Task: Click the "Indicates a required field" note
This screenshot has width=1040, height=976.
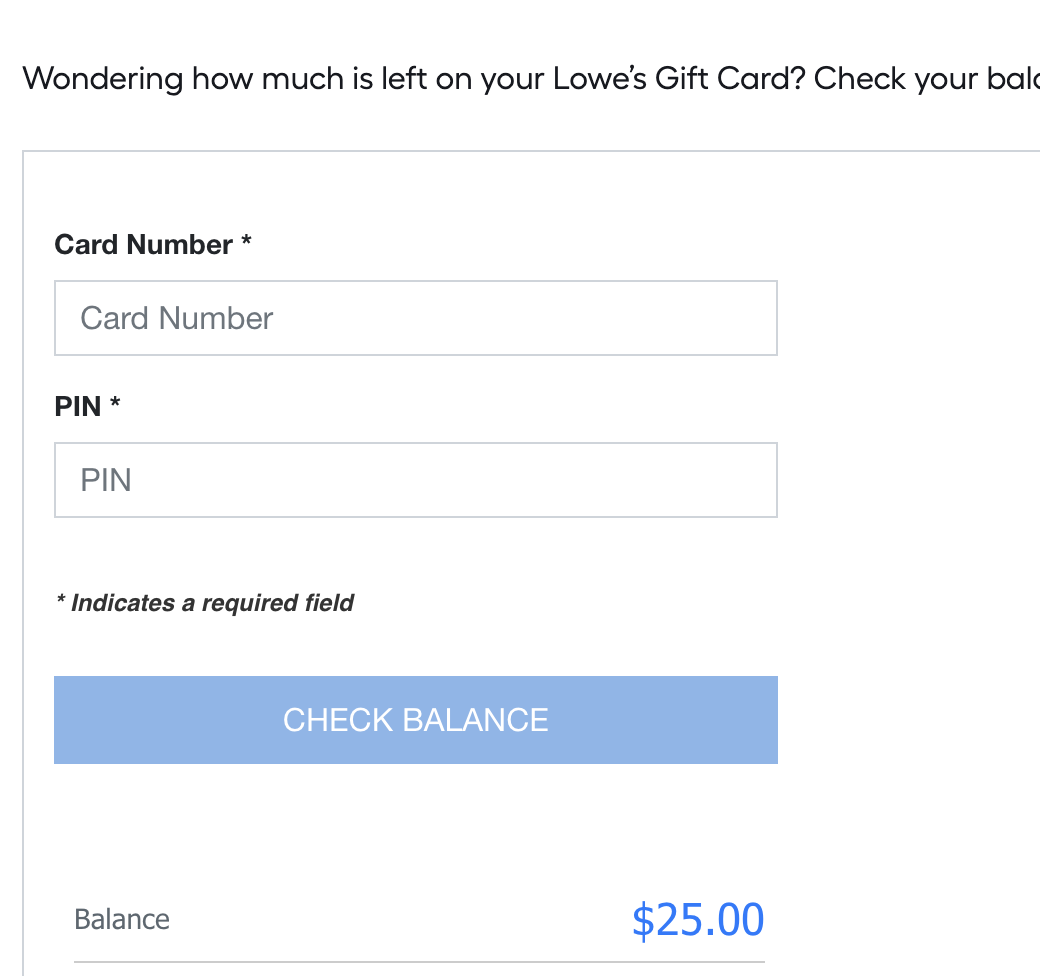Action: [205, 603]
